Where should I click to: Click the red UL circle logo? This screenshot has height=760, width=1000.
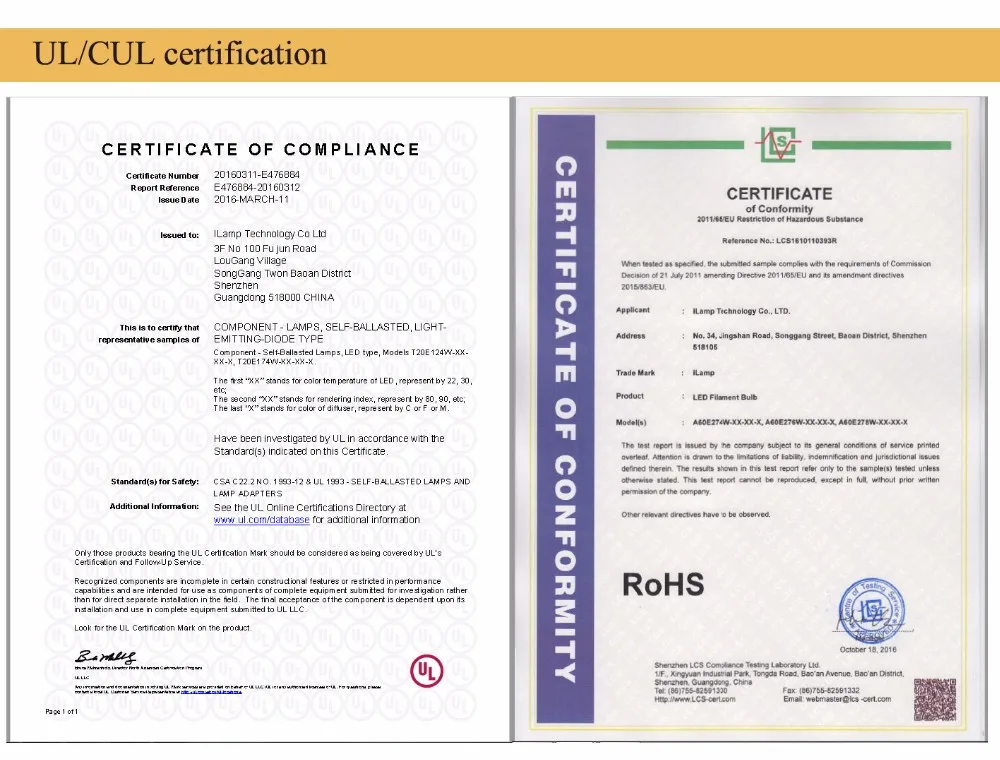coord(427,671)
